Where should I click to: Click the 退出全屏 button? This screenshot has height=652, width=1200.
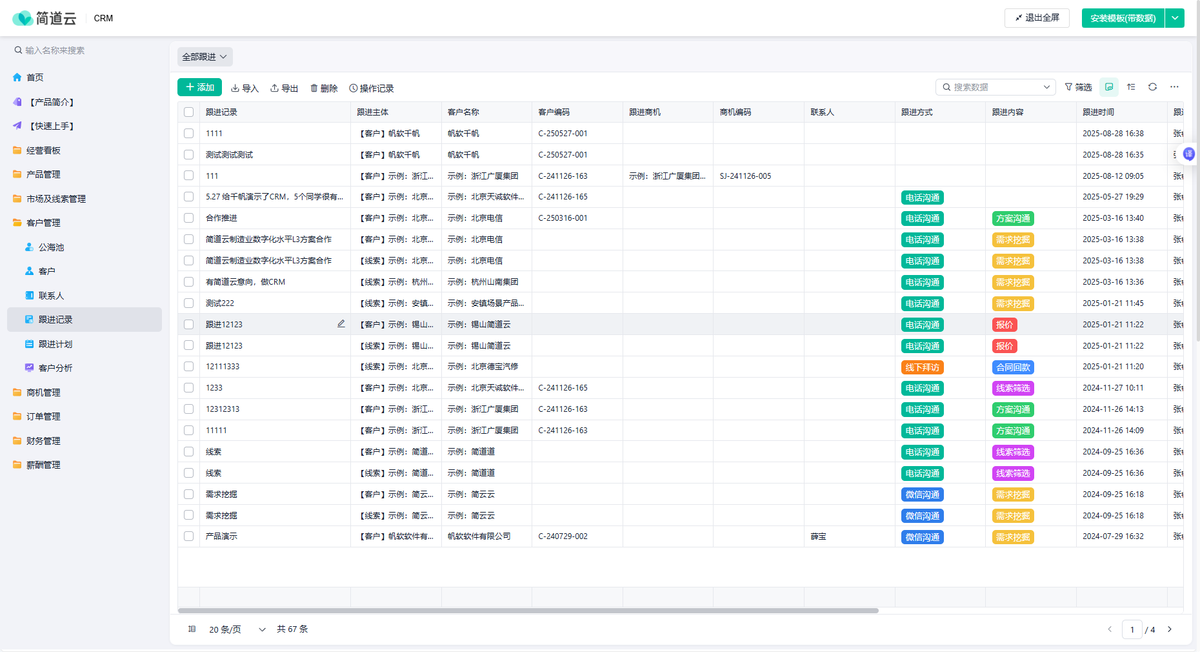click(1036, 18)
